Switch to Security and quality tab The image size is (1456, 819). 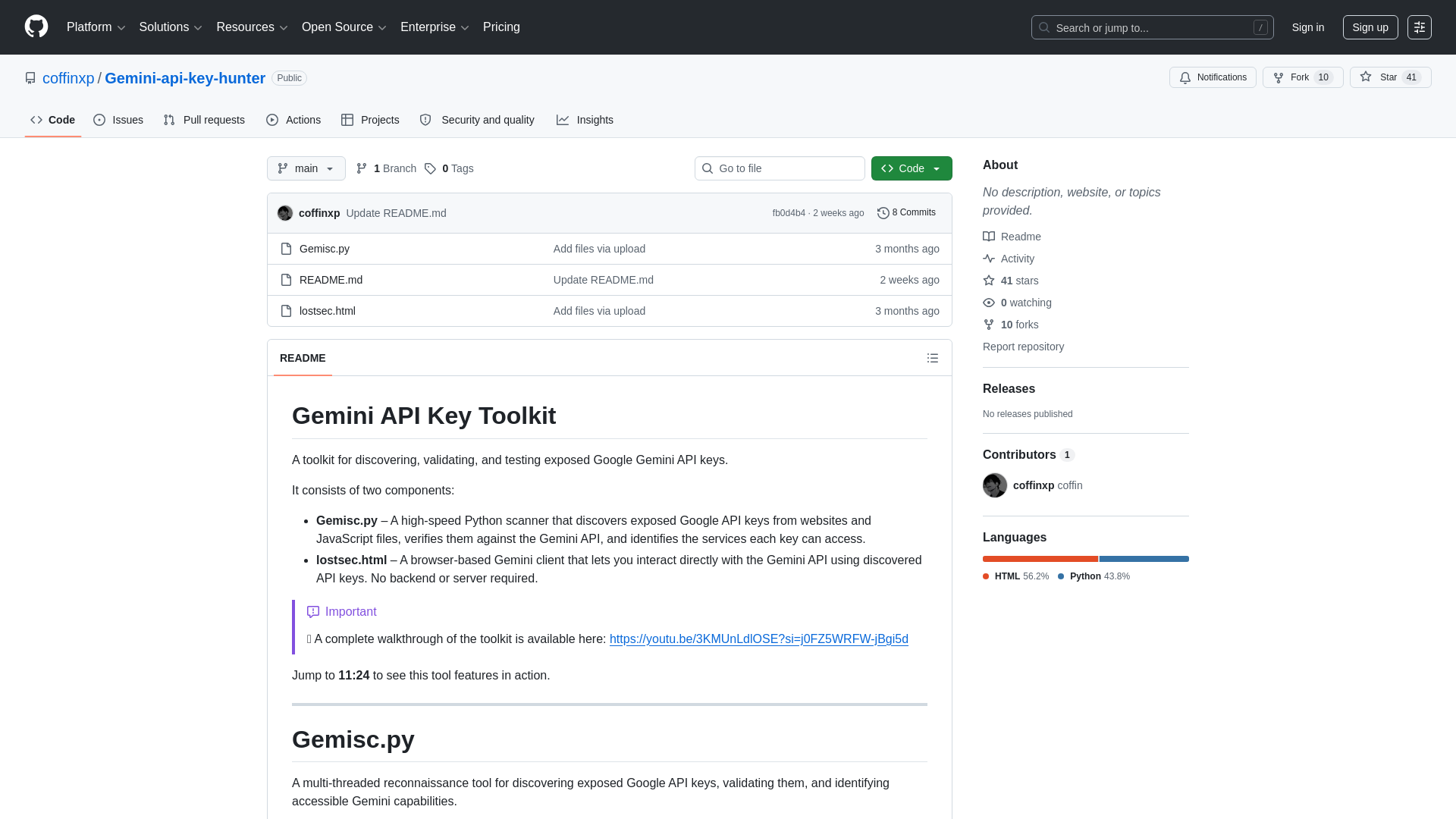click(477, 120)
